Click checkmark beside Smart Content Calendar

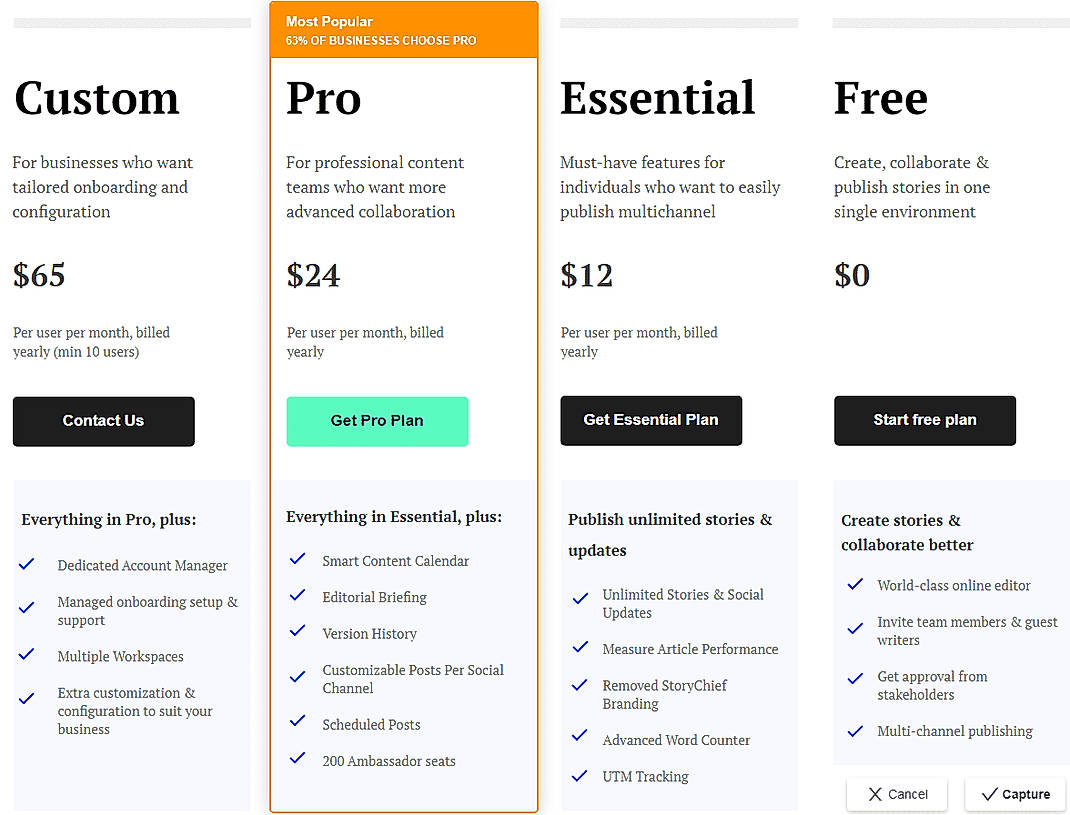(x=297, y=560)
